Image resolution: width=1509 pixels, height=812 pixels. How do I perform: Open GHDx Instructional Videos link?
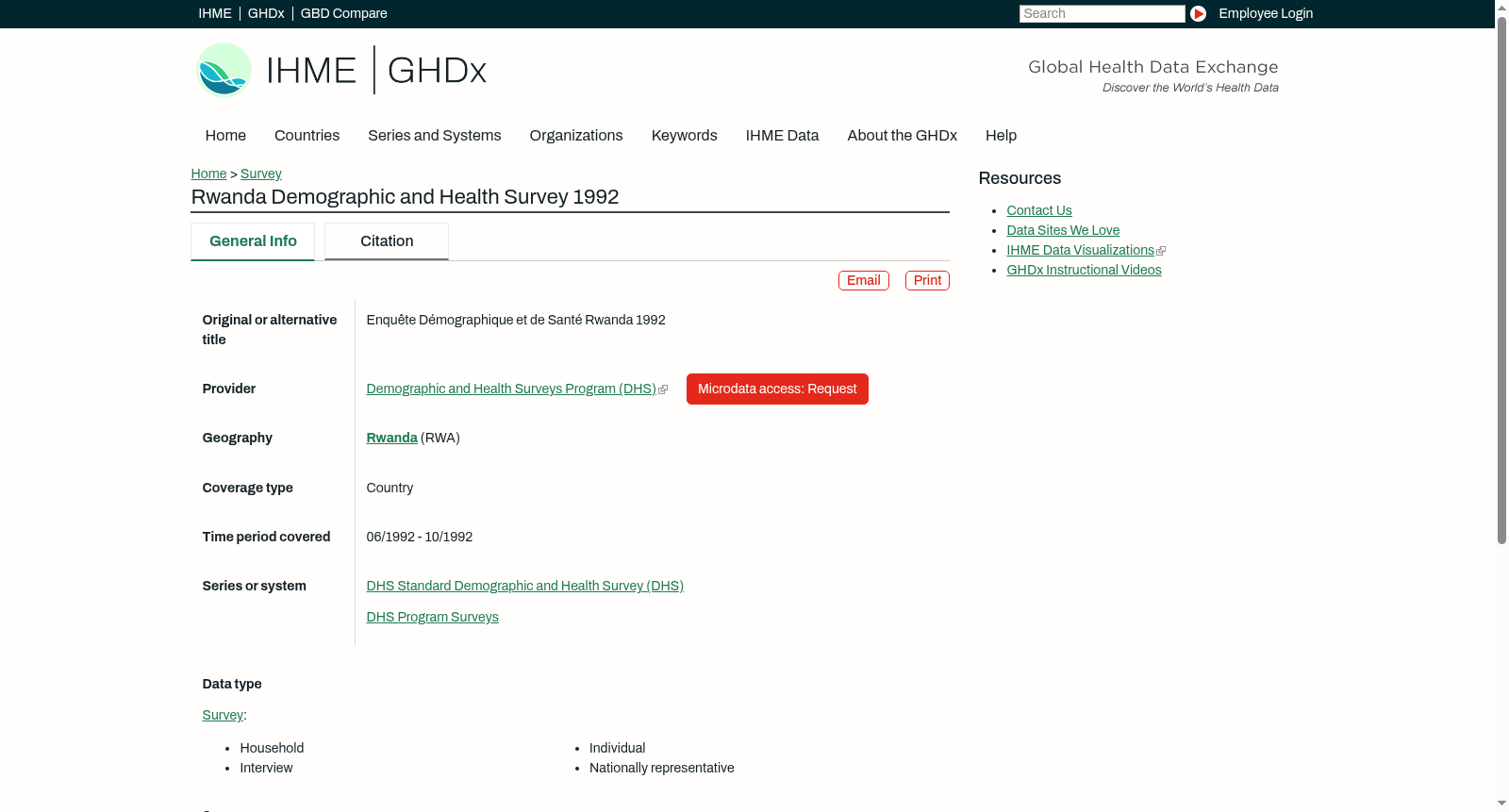click(x=1084, y=270)
